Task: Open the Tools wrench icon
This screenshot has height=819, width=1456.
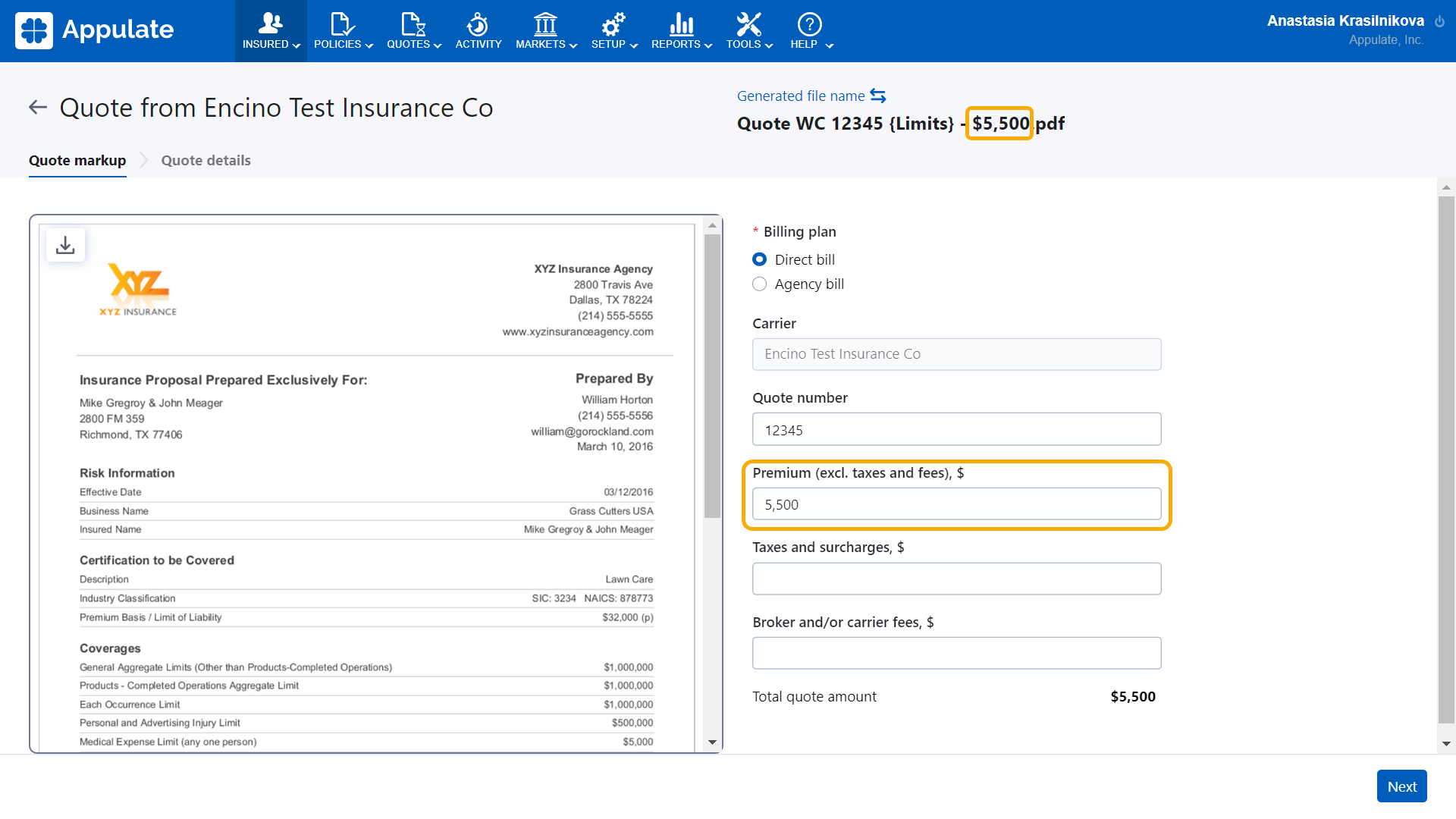Action: 749,24
